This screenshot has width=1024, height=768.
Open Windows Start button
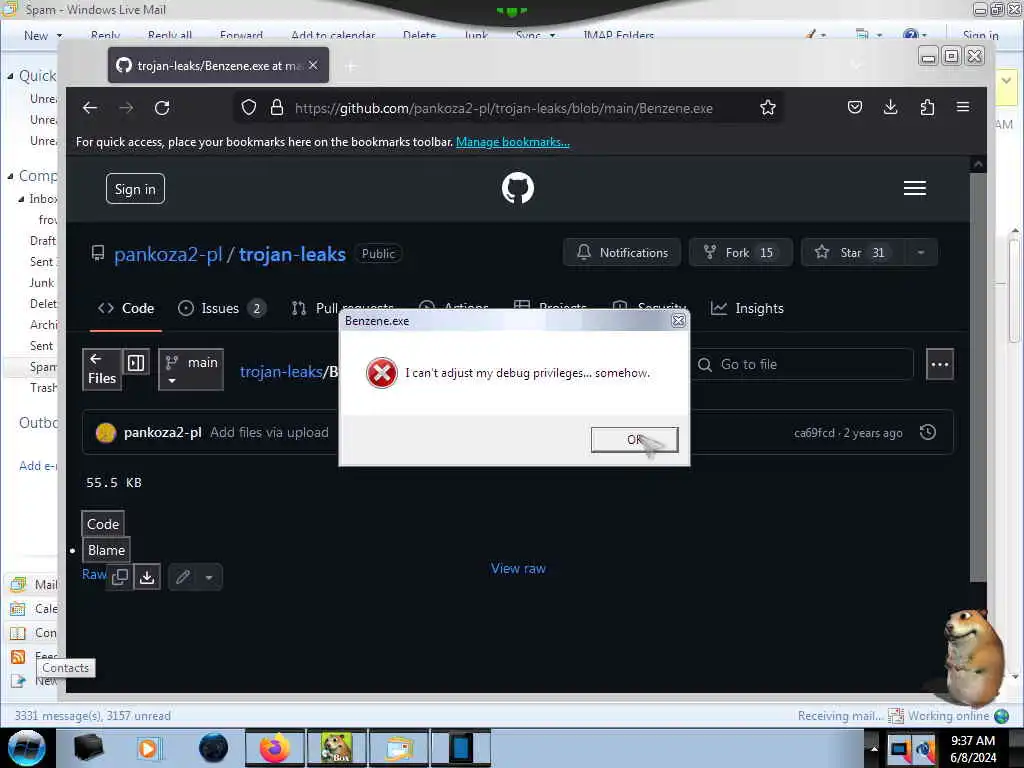click(26, 748)
